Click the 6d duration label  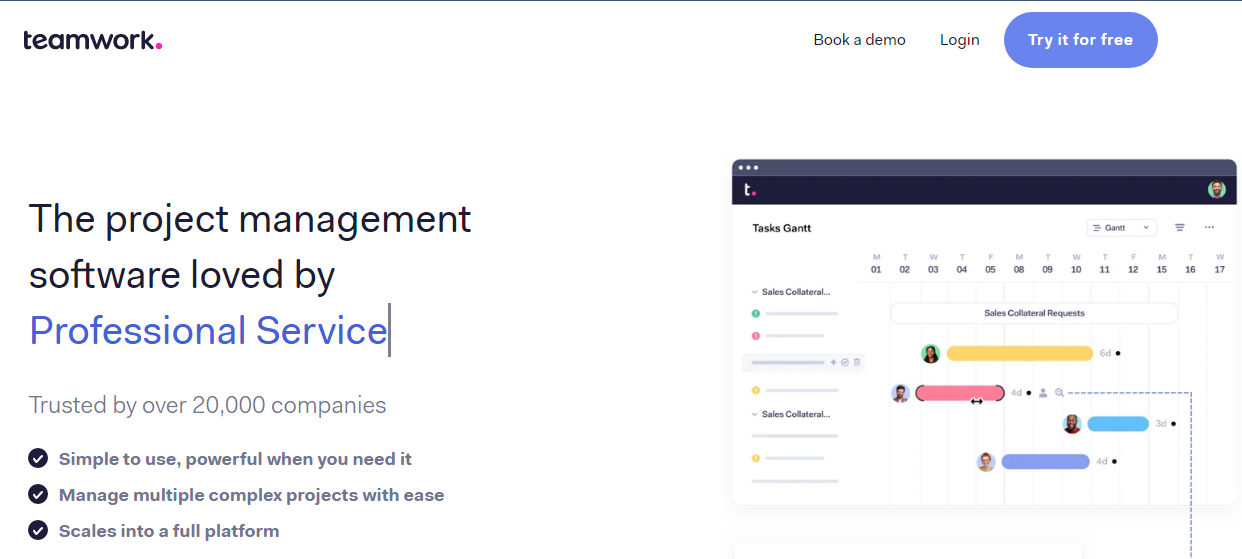pyautogui.click(x=1105, y=353)
